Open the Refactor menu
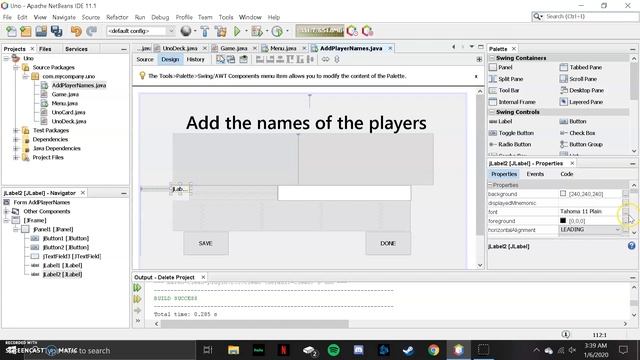 point(117,17)
